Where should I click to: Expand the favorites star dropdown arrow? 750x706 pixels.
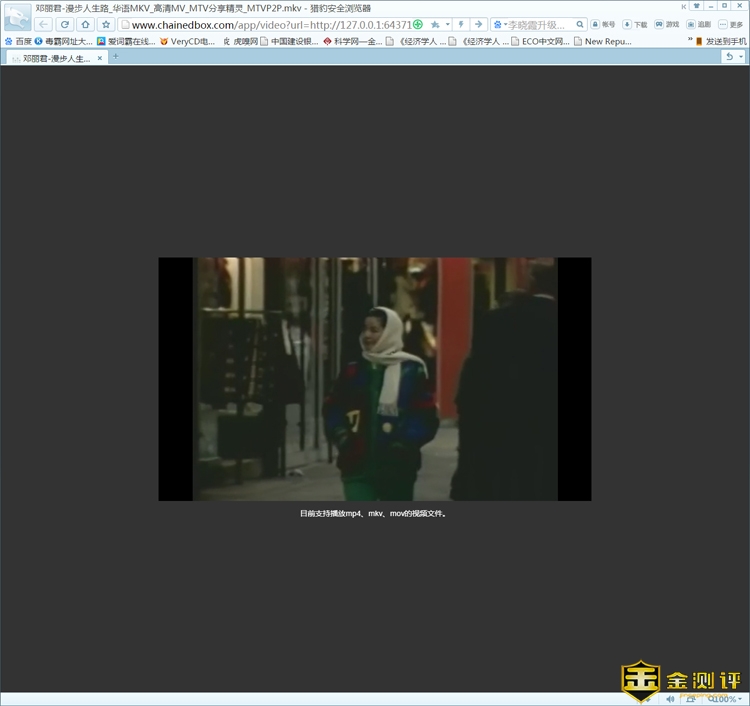pos(447,24)
